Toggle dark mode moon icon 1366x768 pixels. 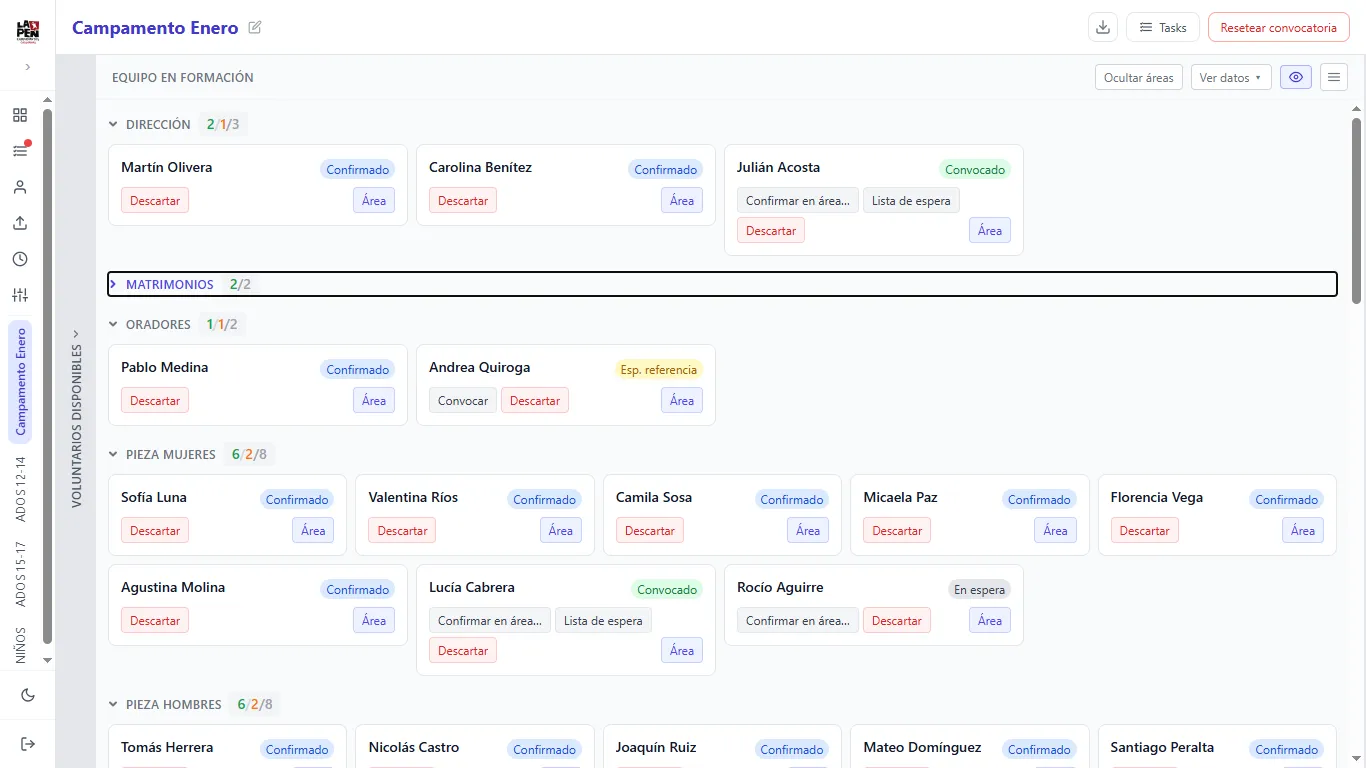click(28, 695)
